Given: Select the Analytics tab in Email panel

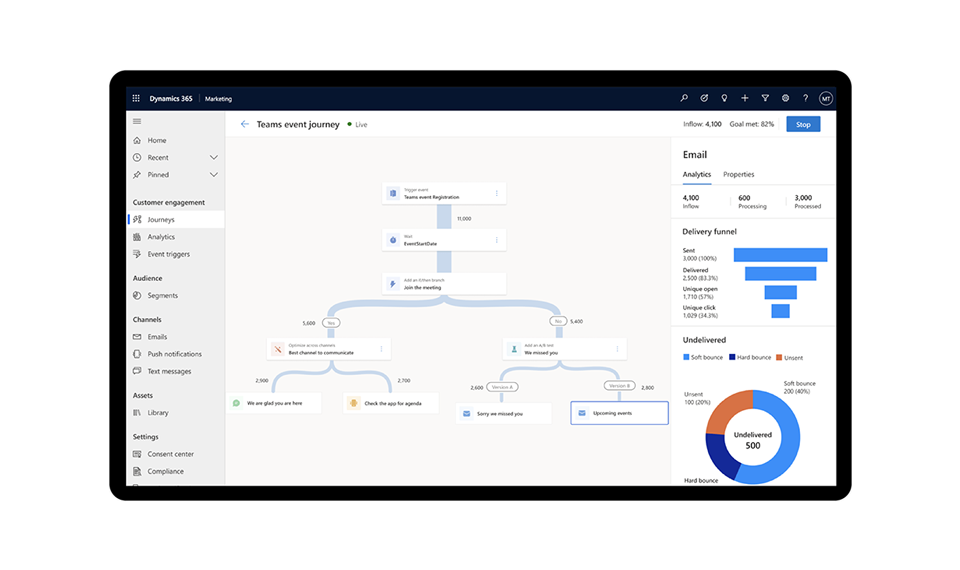Looking at the screenshot, I should [x=697, y=175].
